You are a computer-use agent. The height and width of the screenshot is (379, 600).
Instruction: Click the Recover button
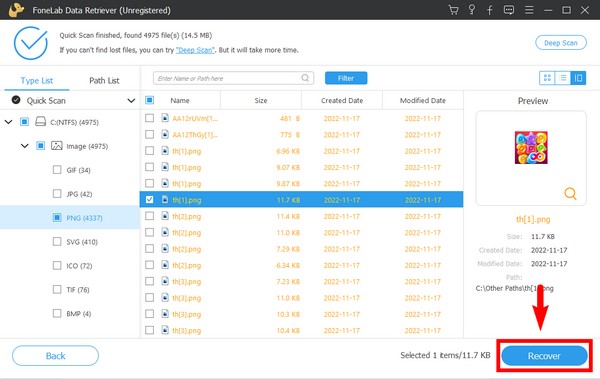(544, 356)
